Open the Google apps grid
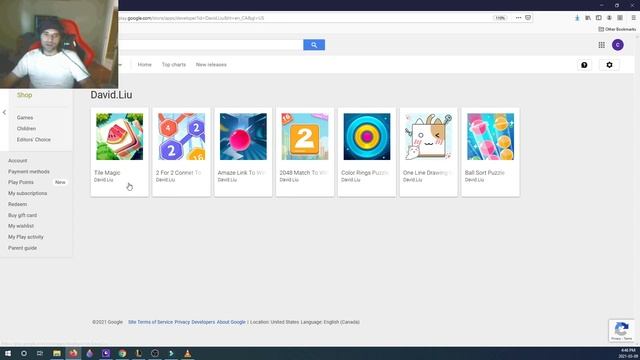The width and height of the screenshot is (640, 360). click(x=602, y=45)
